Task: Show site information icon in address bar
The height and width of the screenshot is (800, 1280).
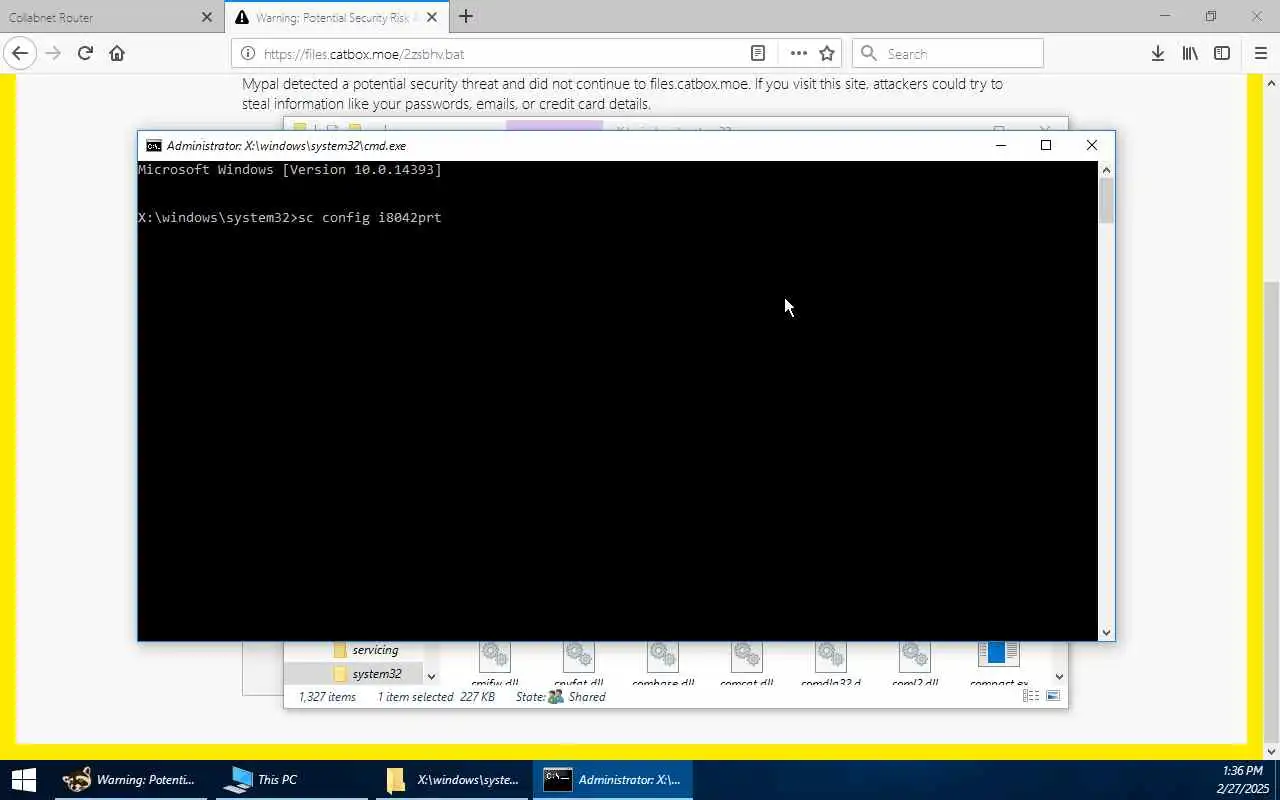Action: pos(247,54)
